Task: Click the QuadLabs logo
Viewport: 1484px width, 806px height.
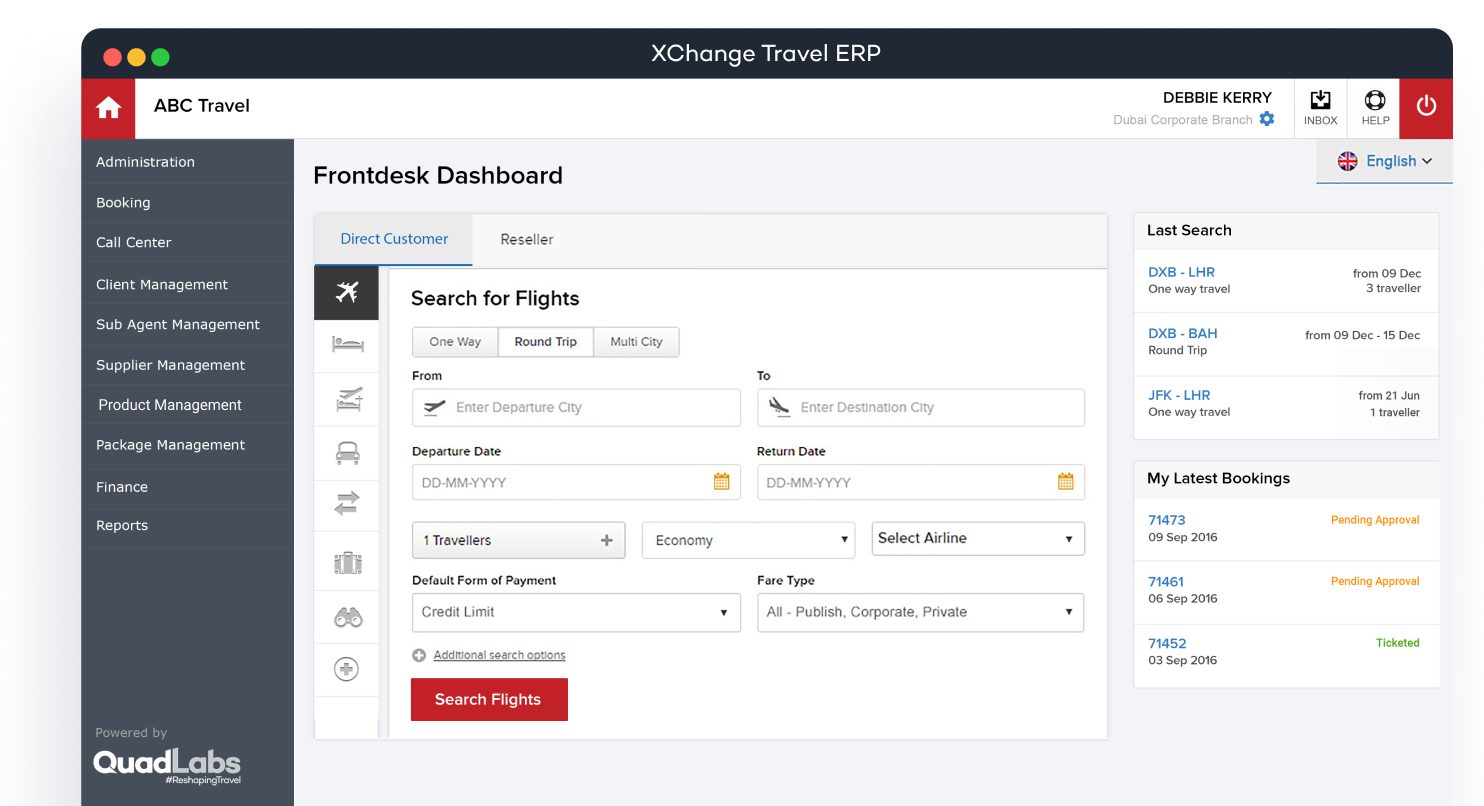Action: pos(167,766)
